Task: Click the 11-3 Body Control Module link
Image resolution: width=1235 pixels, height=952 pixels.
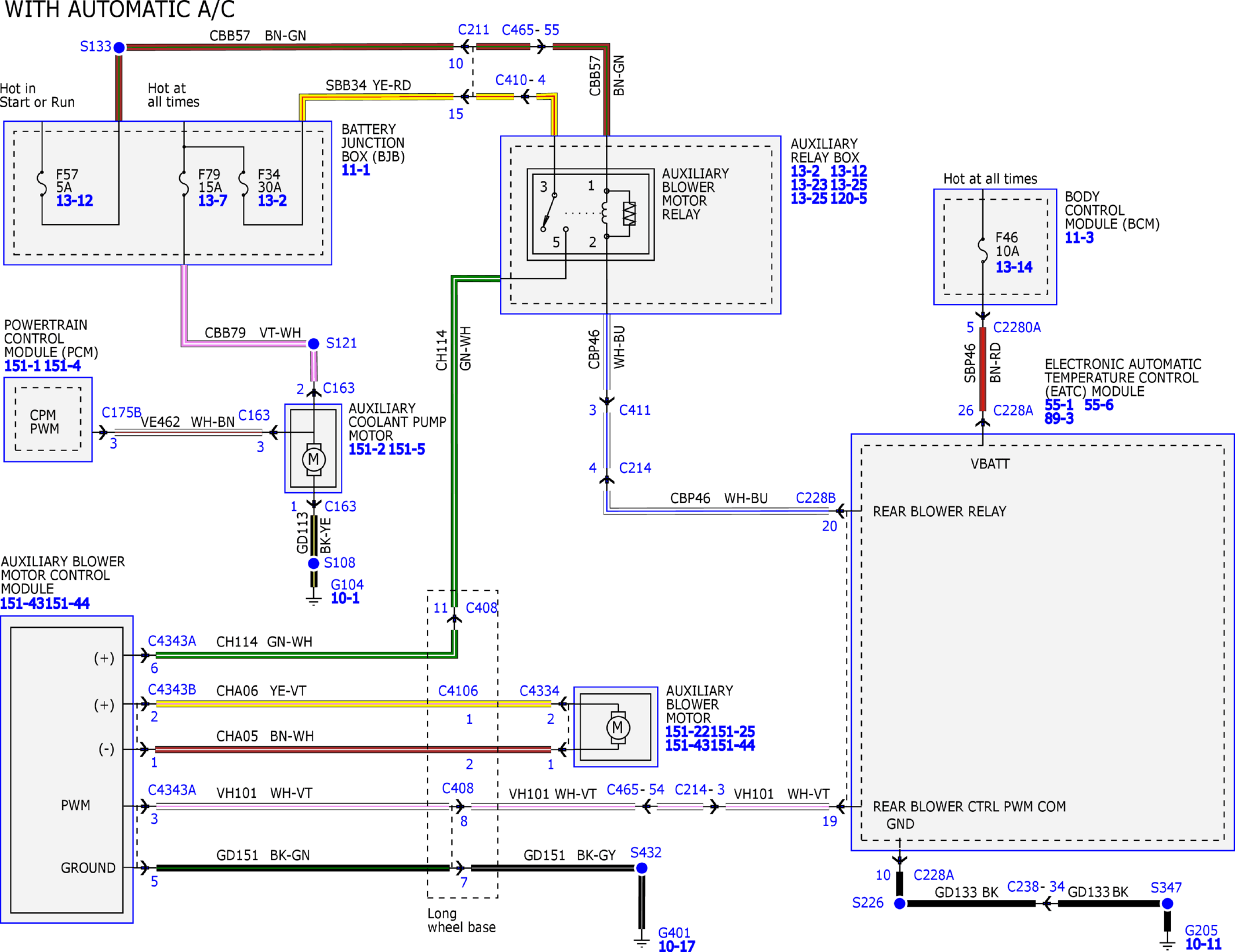Action: (1079, 238)
